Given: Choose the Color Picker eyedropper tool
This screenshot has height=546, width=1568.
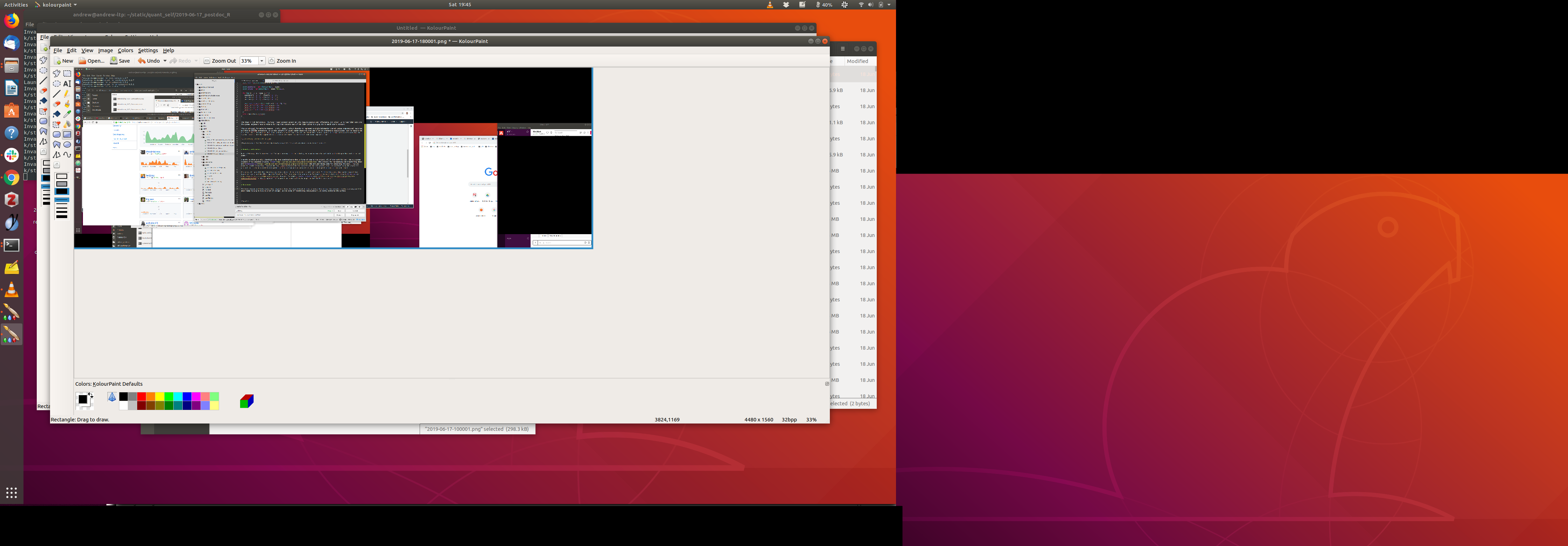Looking at the screenshot, I should pos(67,114).
